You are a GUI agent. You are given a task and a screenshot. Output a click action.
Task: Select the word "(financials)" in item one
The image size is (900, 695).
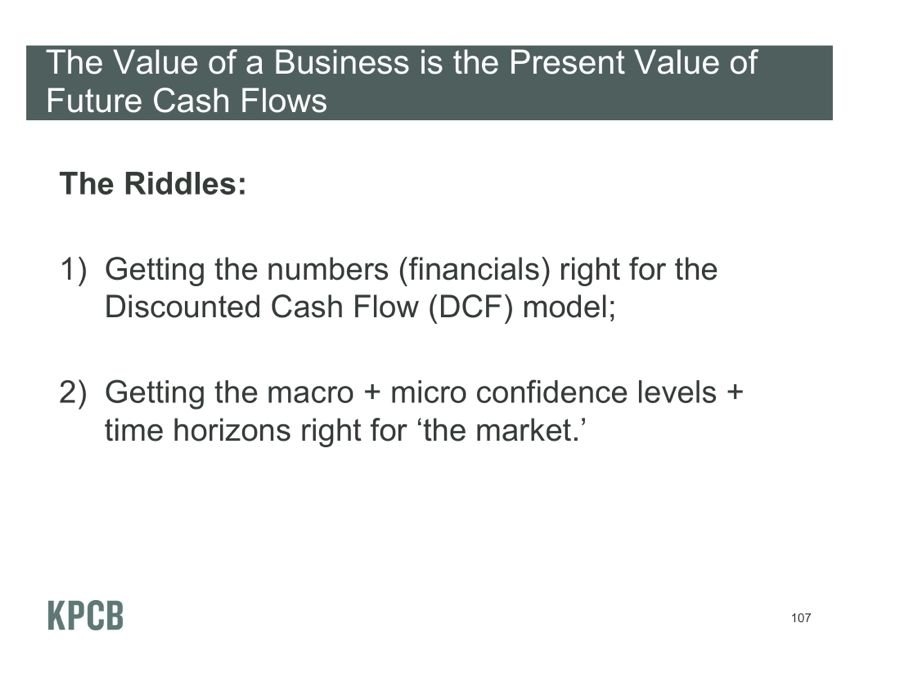(474, 270)
